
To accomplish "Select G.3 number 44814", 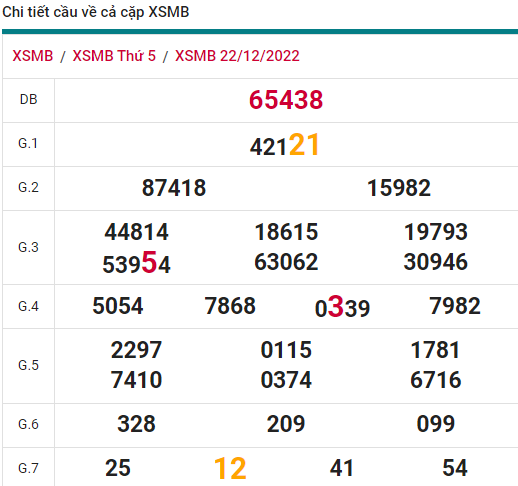I will [137, 232].
